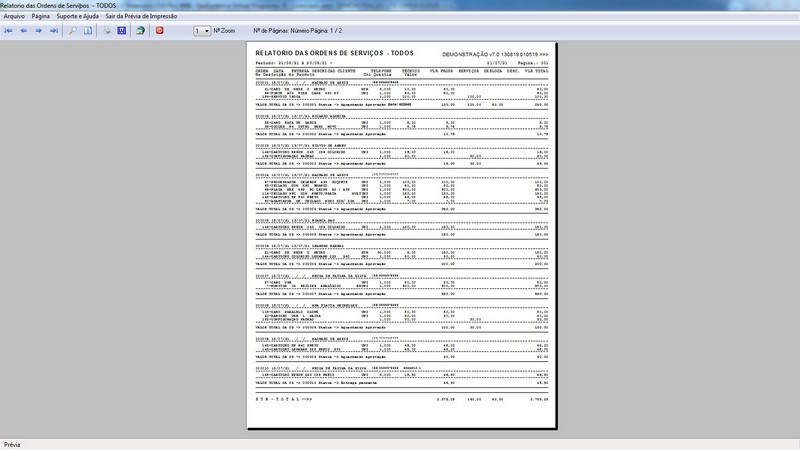
Task: Click the 'Nº de Páginas: Número Página: 1 / 2' label
Action: click(297, 31)
